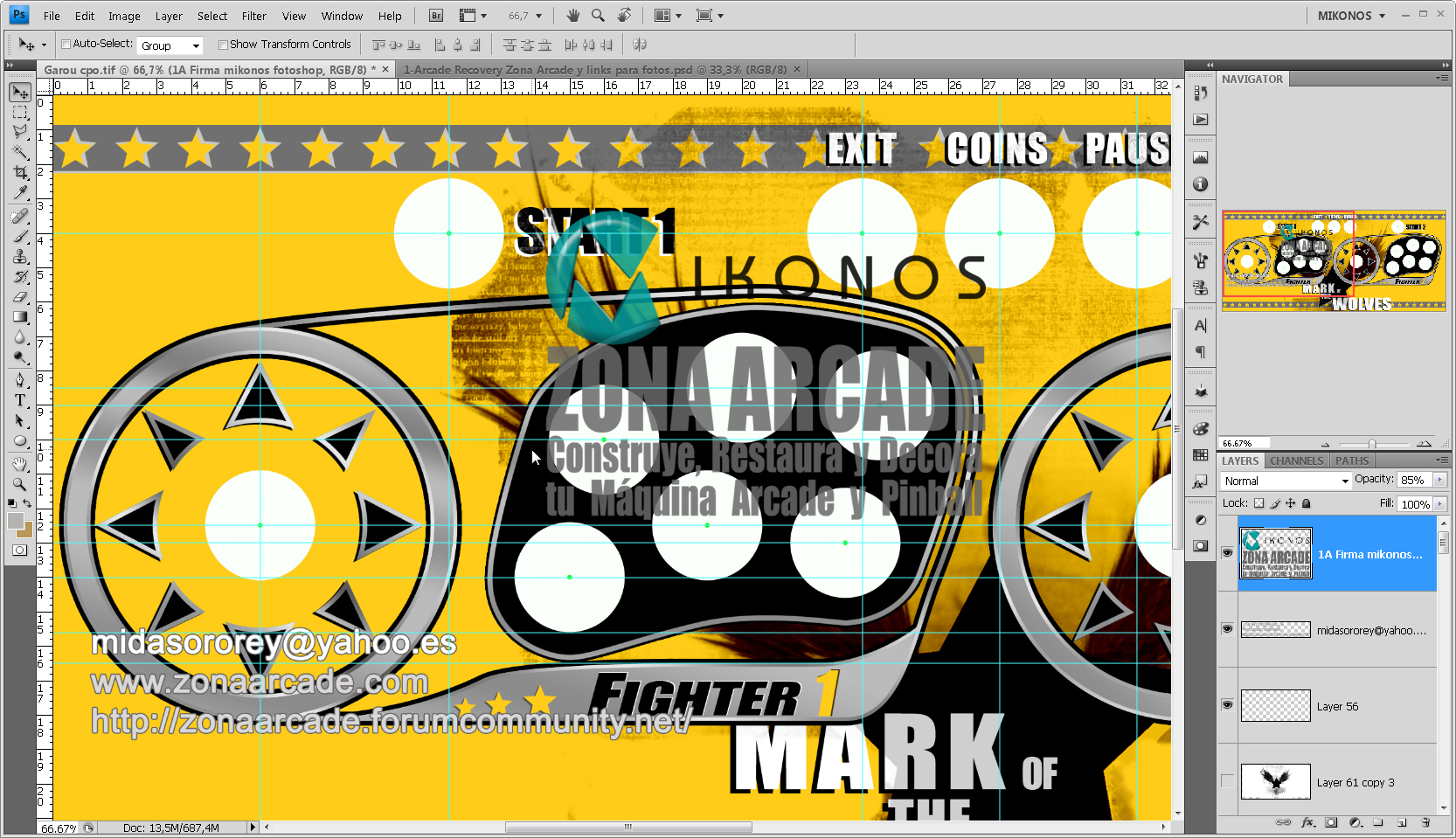Toggle Lock all padlock icon
The width and height of the screenshot is (1456, 838).
[1307, 503]
